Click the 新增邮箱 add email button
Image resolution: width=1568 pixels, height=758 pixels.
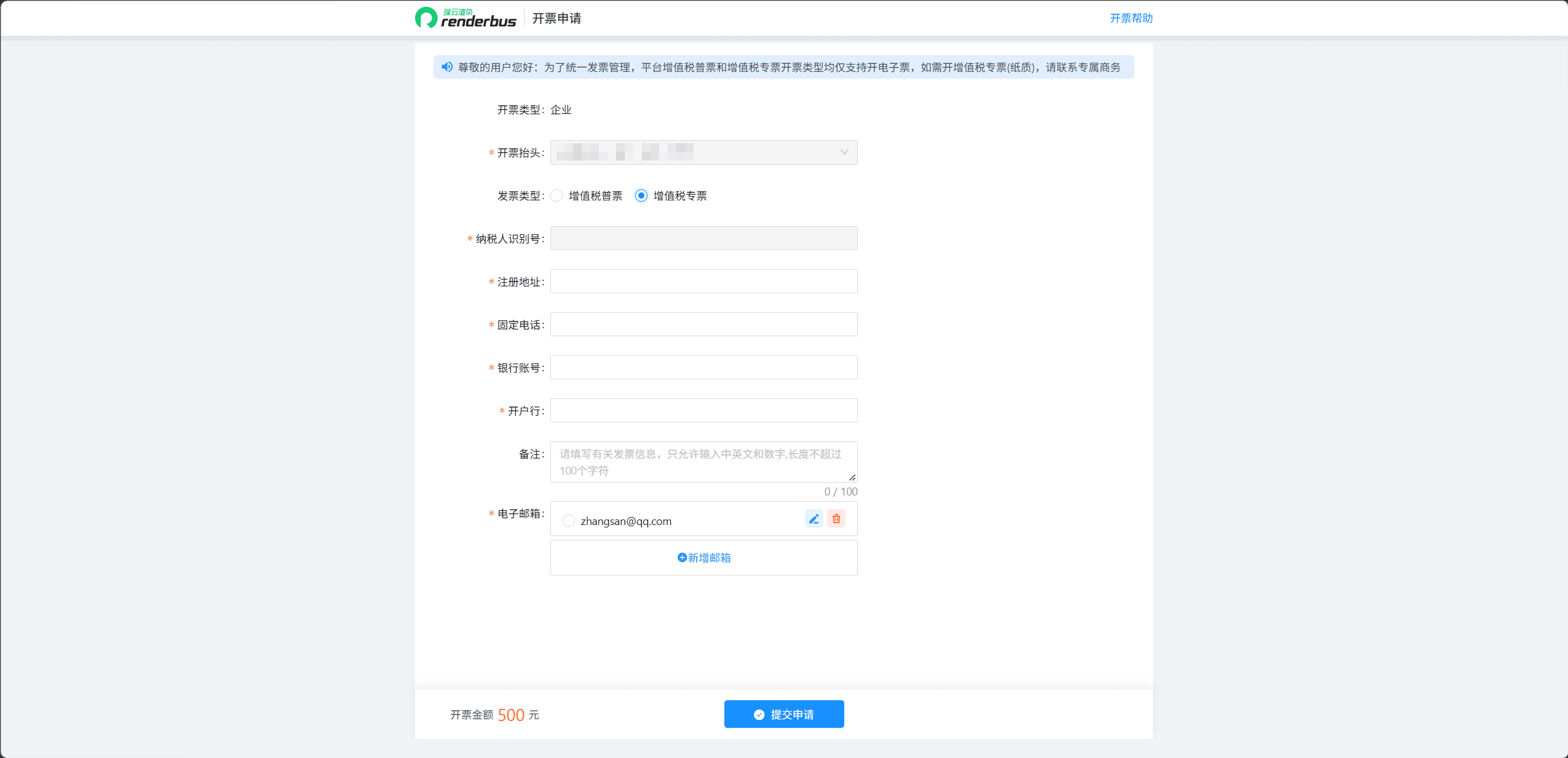point(703,558)
